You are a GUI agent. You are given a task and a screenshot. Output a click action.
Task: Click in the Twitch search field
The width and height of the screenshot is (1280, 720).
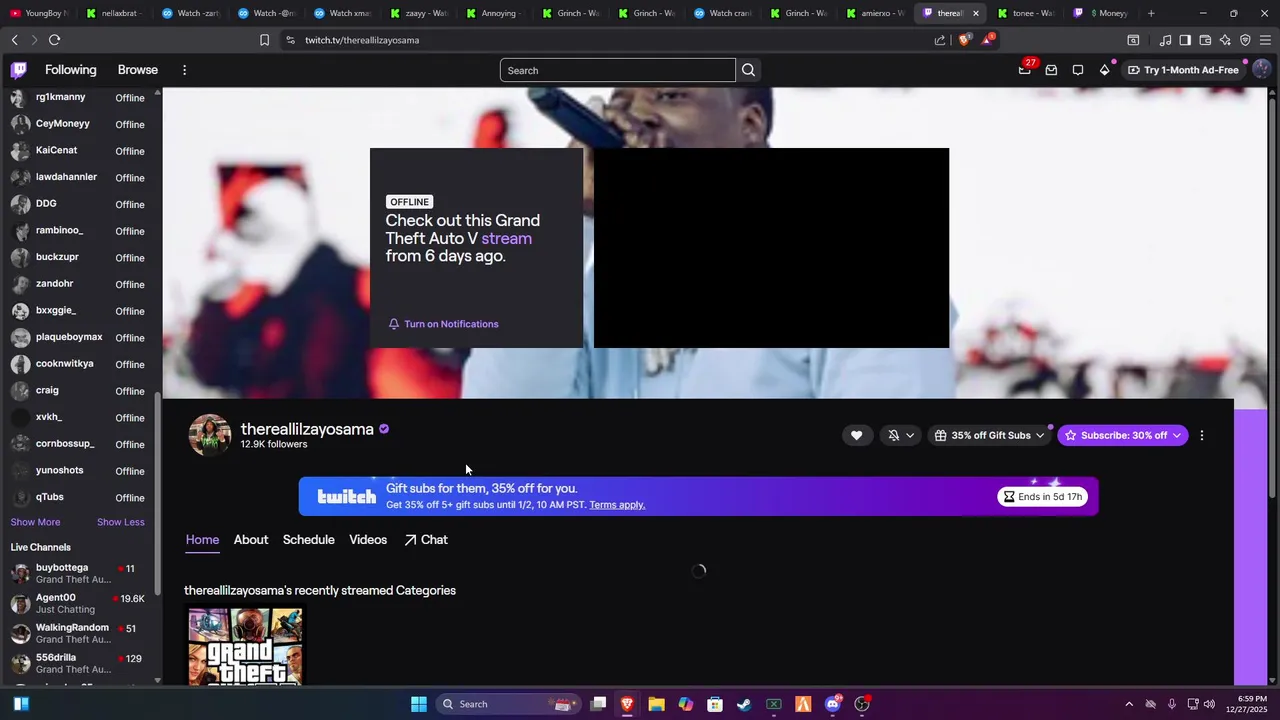[x=617, y=70]
